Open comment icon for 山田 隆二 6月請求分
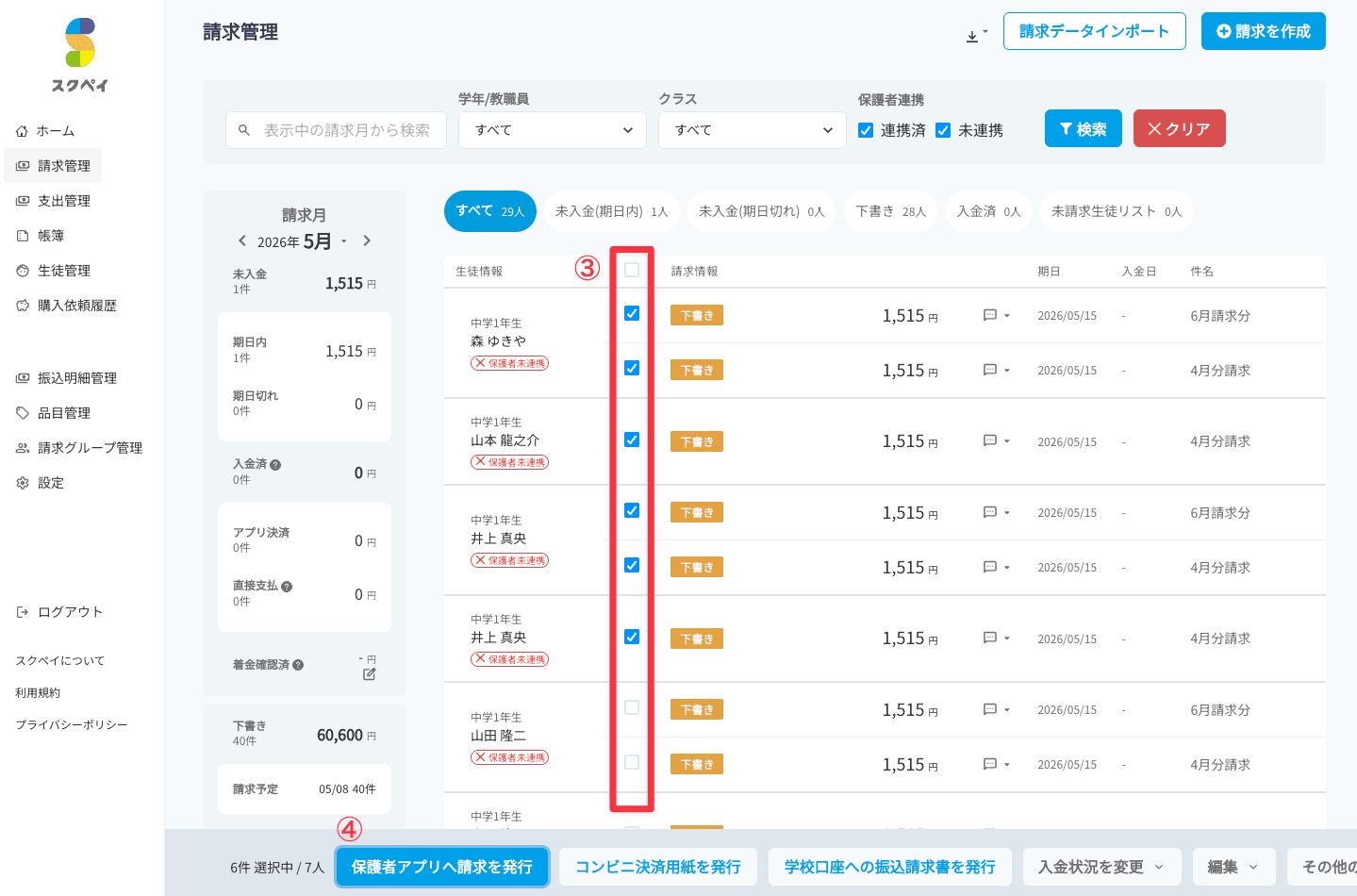Image resolution: width=1357 pixels, height=896 pixels. 990,709
